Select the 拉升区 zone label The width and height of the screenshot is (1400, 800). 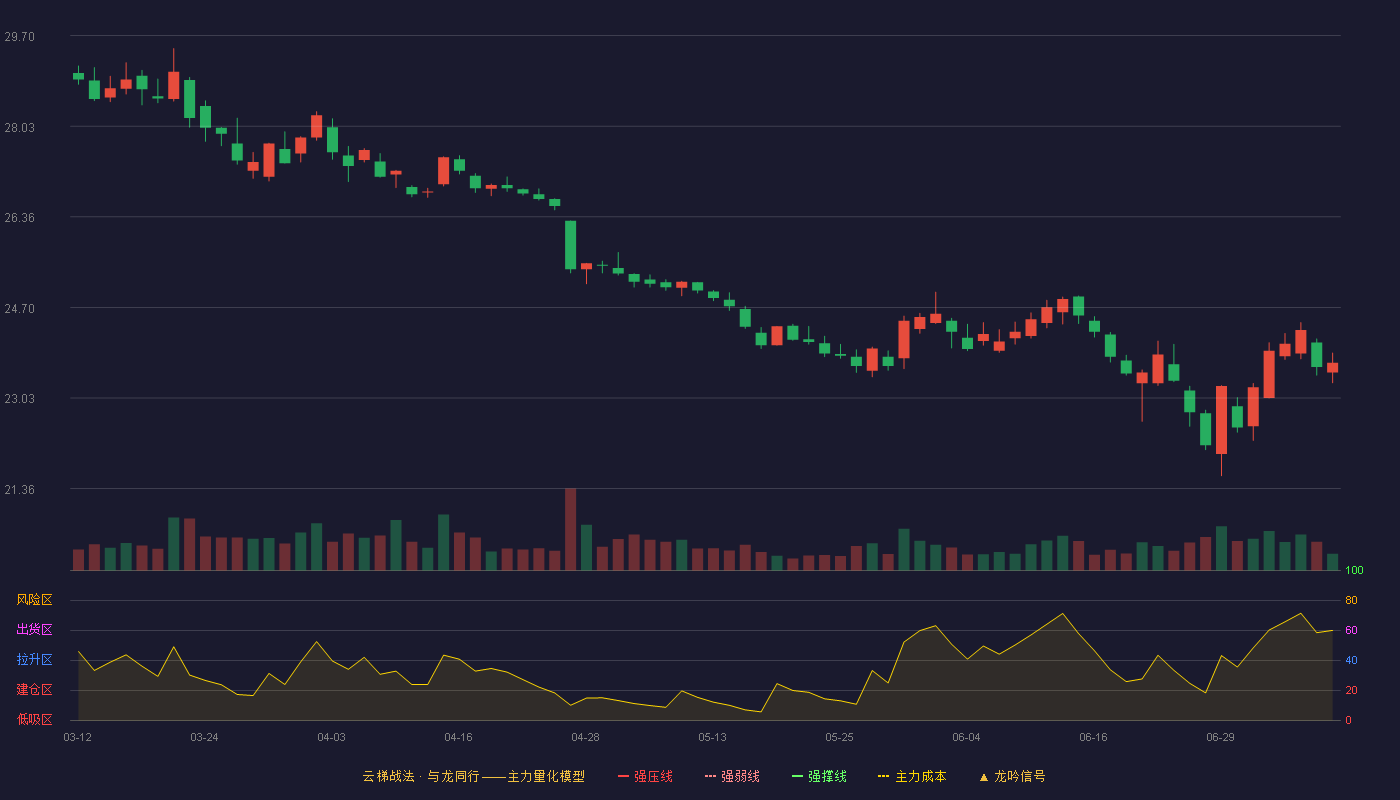pos(34,660)
